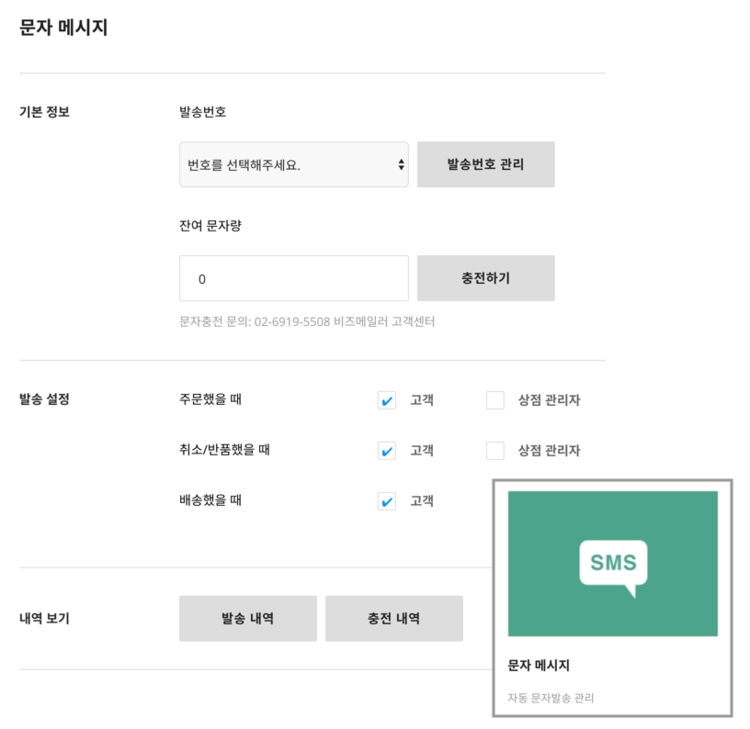Toggle 고객 checkbox for 배송했을 때
Viewport: 750px width, 729px height.
coord(387,502)
